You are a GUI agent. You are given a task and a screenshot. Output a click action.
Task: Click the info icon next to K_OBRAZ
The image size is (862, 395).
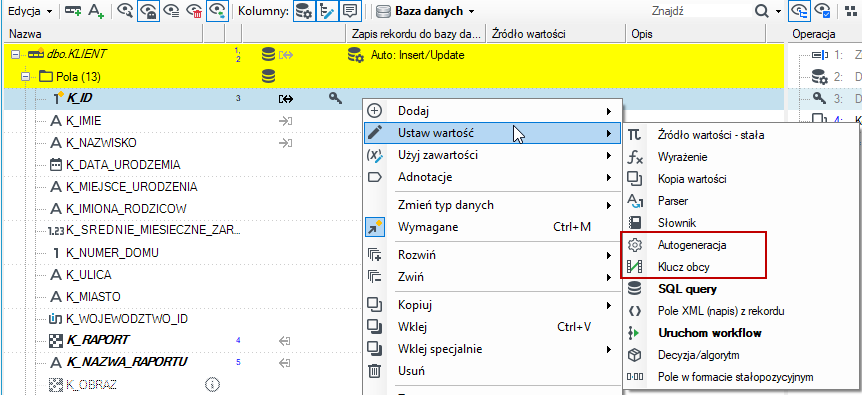tap(212, 384)
